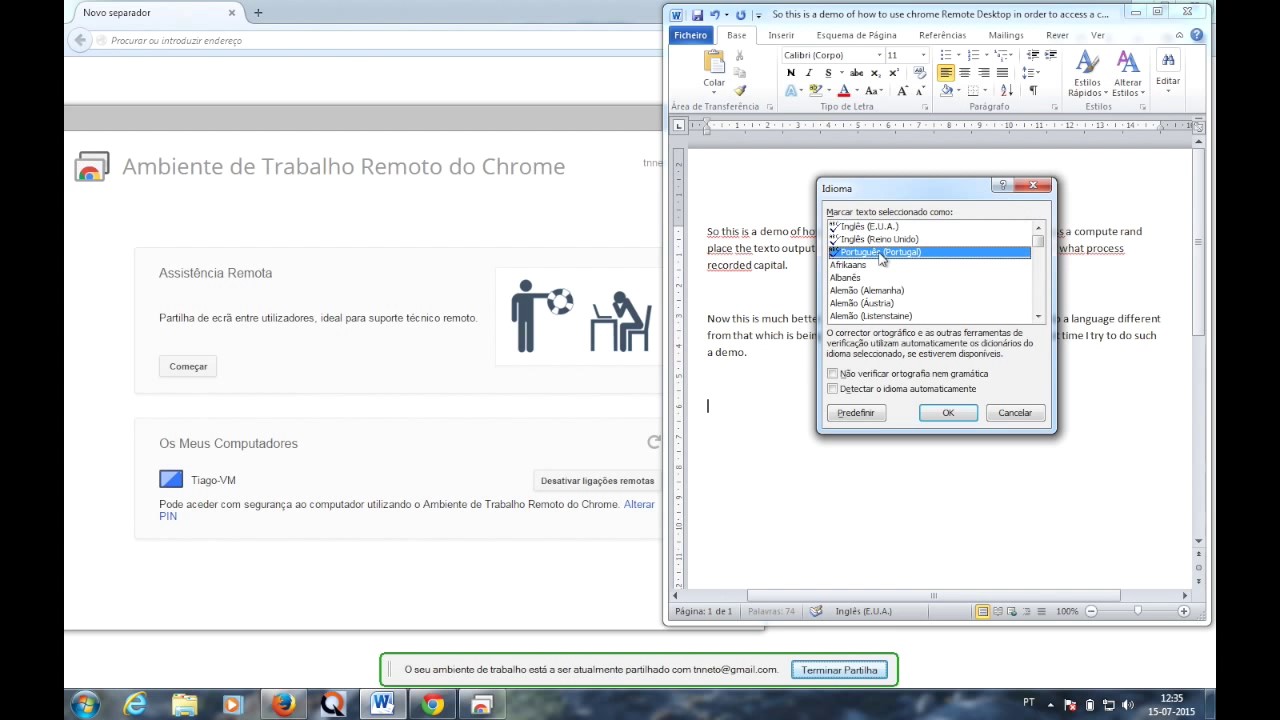Click the browser address bar field
Image resolution: width=1280 pixels, height=720 pixels.
pyautogui.click(x=380, y=41)
